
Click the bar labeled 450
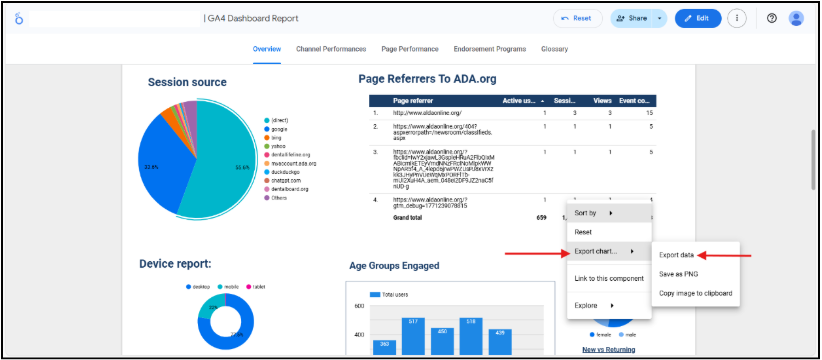pos(442,342)
